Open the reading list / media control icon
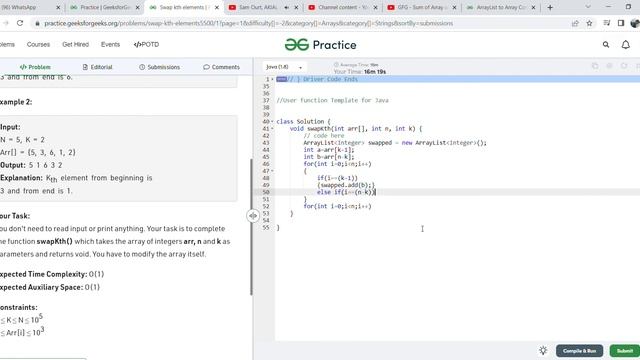Image resolution: width=640 pixels, height=360 pixels. coord(607,23)
